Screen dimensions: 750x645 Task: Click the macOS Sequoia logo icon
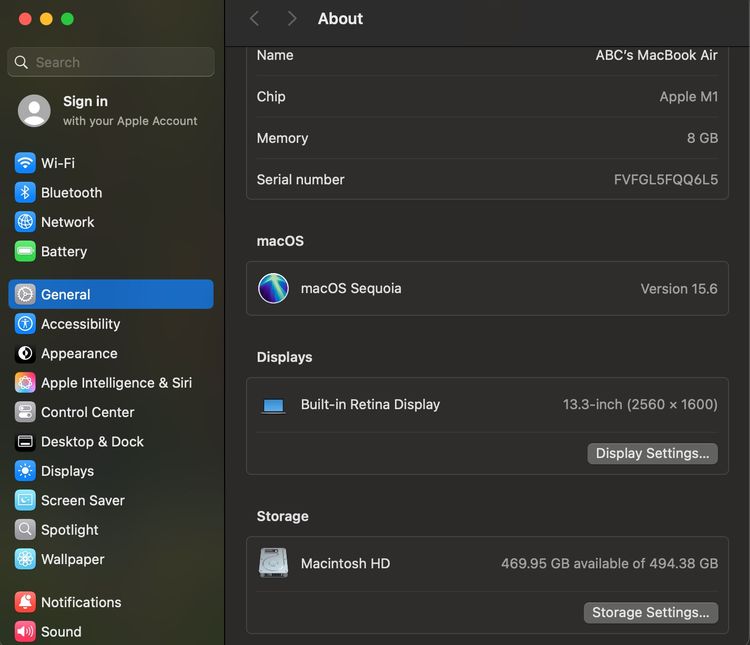(x=273, y=289)
